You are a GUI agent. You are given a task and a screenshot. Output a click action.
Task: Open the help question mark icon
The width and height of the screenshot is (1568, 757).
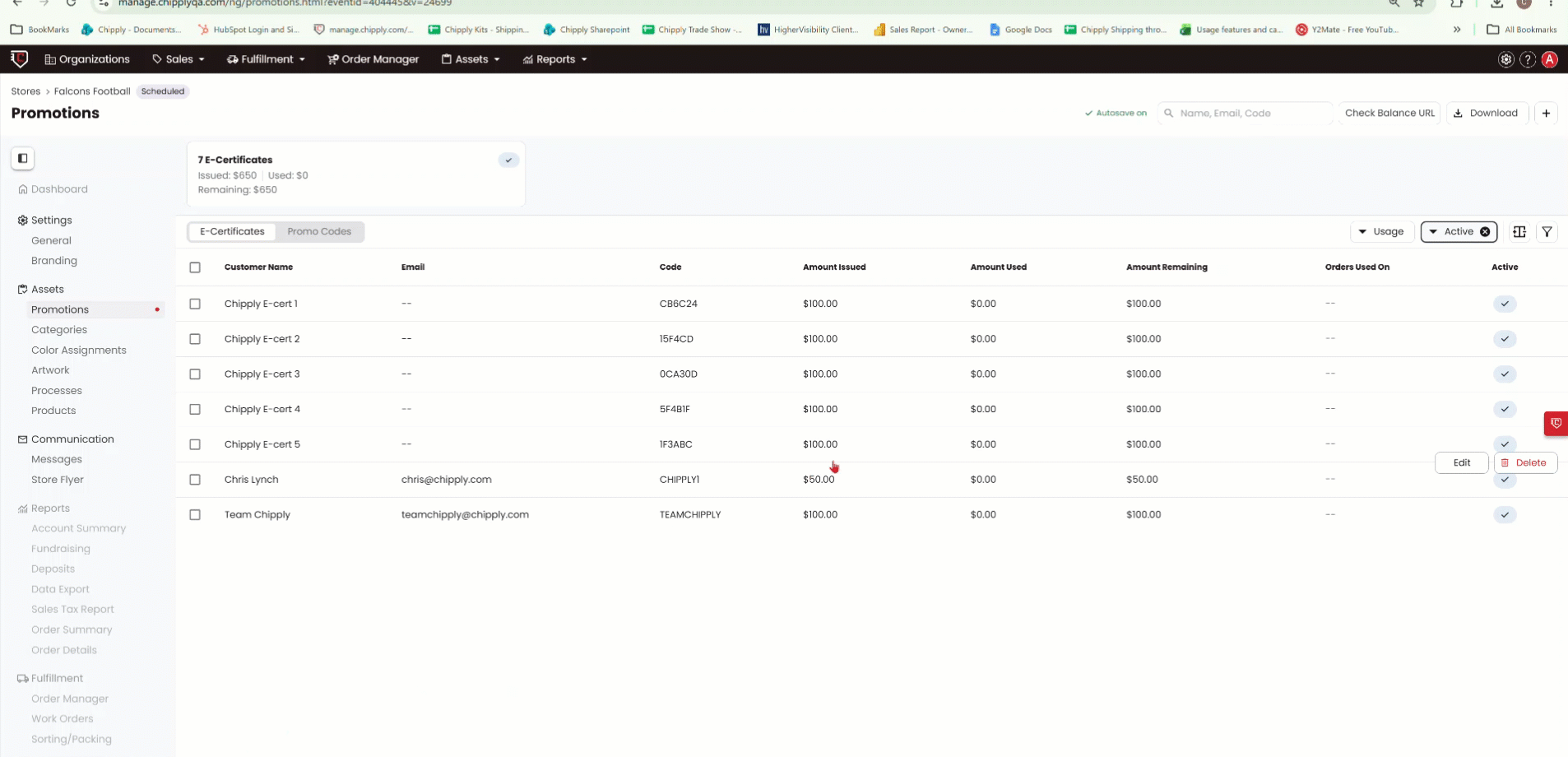tap(1528, 59)
